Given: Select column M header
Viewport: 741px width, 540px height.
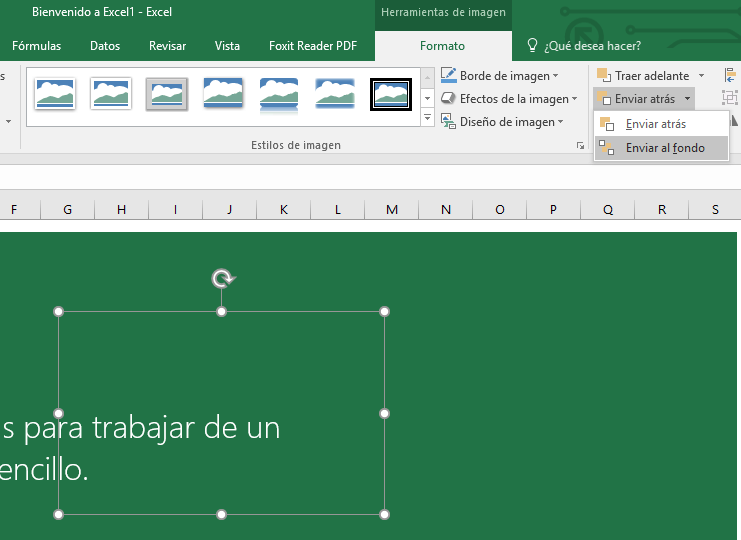Looking at the screenshot, I should pyautogui.click(x=392, y=209).
